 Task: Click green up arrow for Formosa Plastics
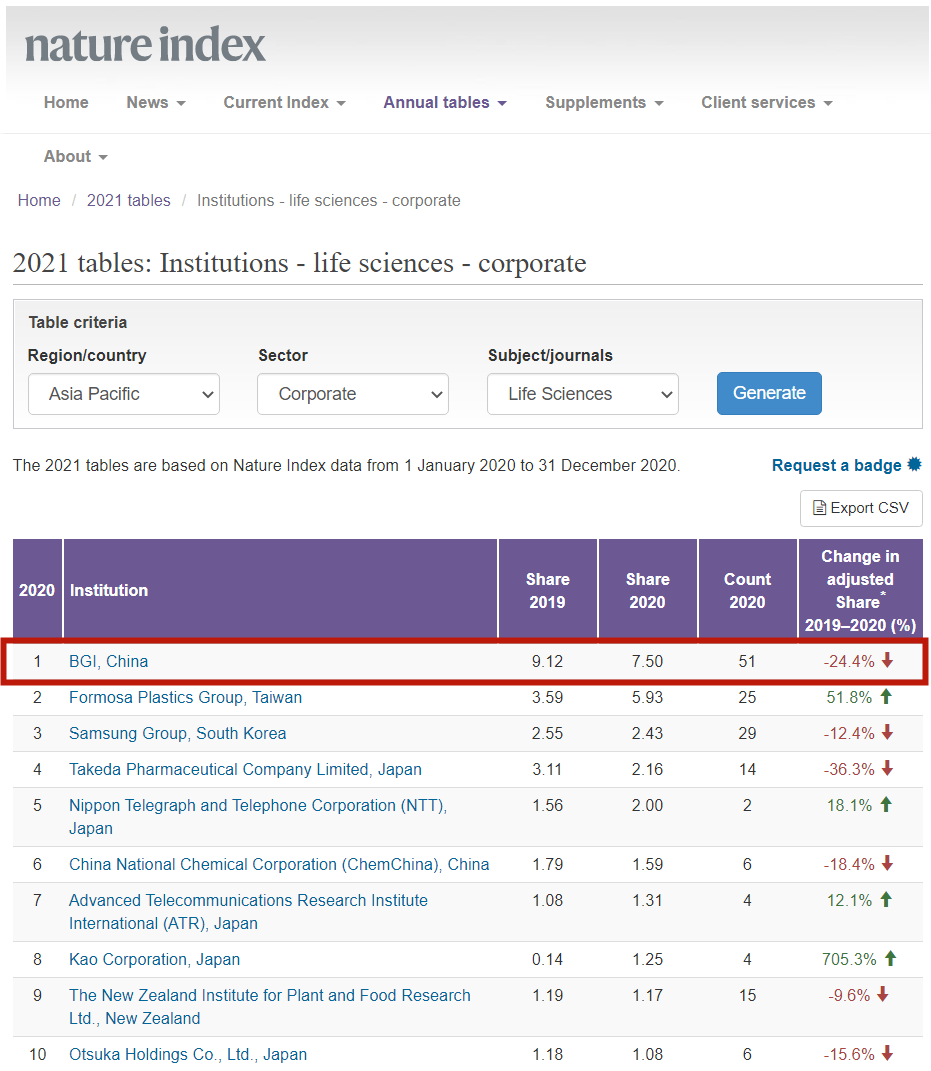[886, 696]
